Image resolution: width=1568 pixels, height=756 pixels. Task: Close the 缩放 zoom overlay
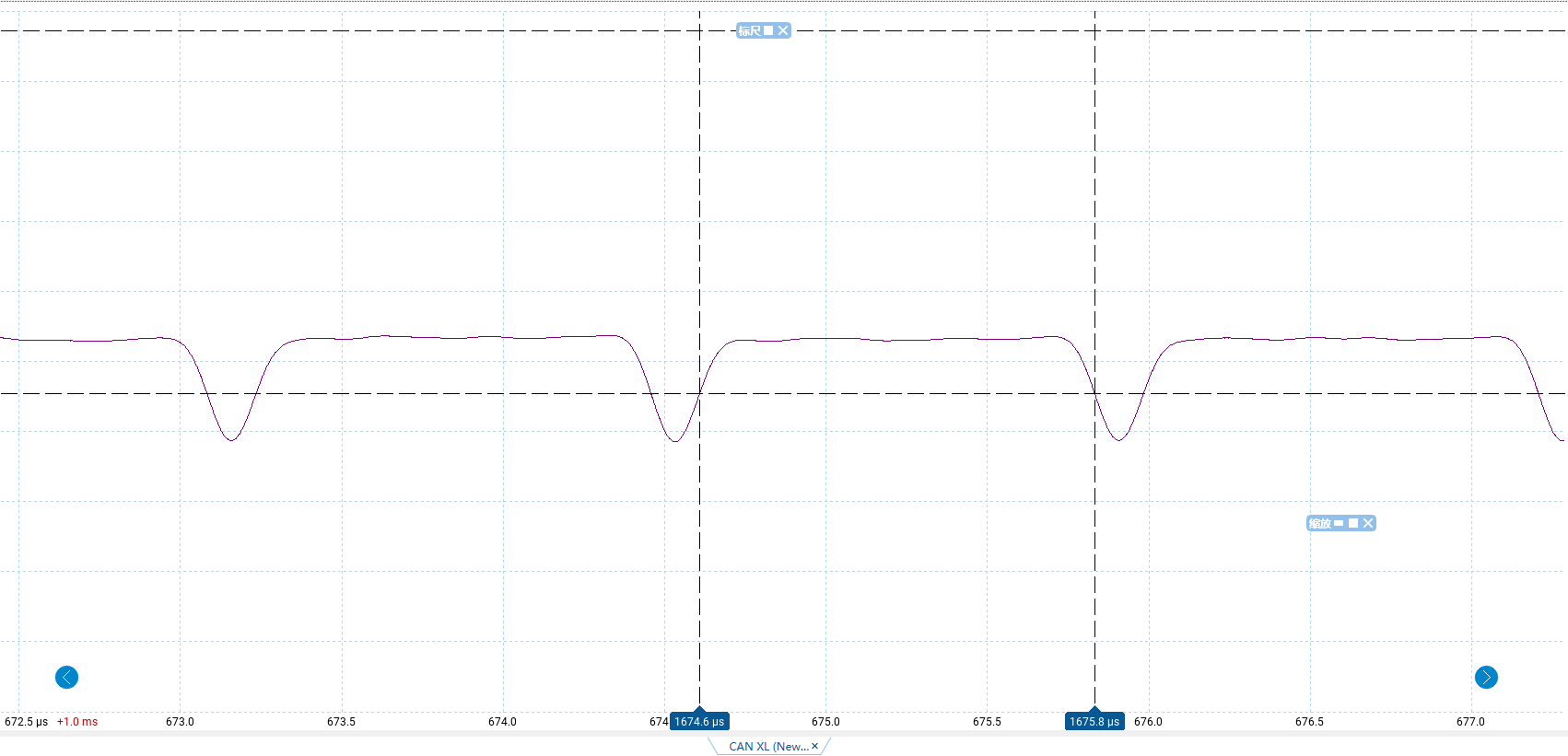[x=1368, y=523]
